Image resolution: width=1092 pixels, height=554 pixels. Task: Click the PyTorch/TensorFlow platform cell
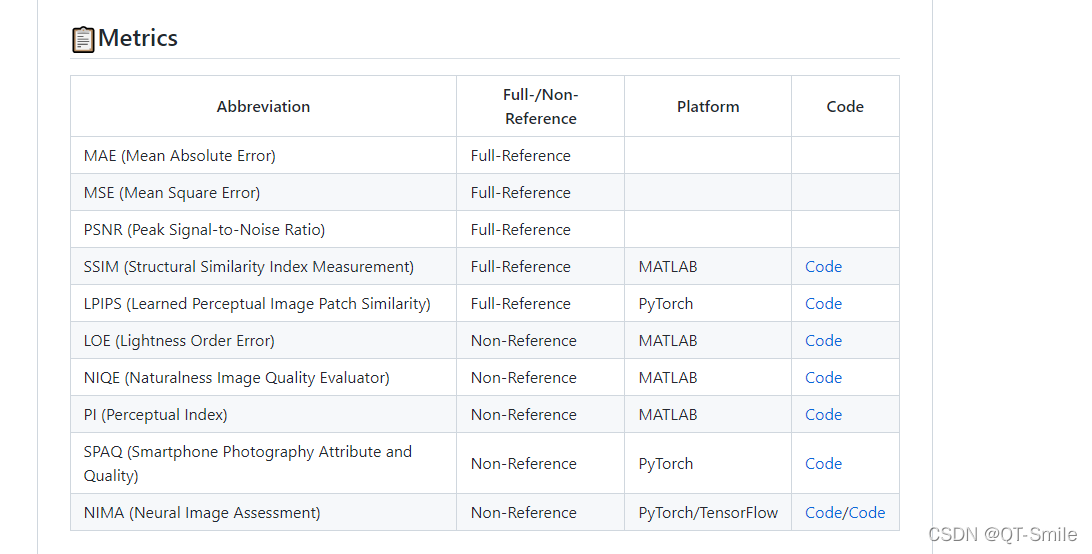(x=708, y=513)
